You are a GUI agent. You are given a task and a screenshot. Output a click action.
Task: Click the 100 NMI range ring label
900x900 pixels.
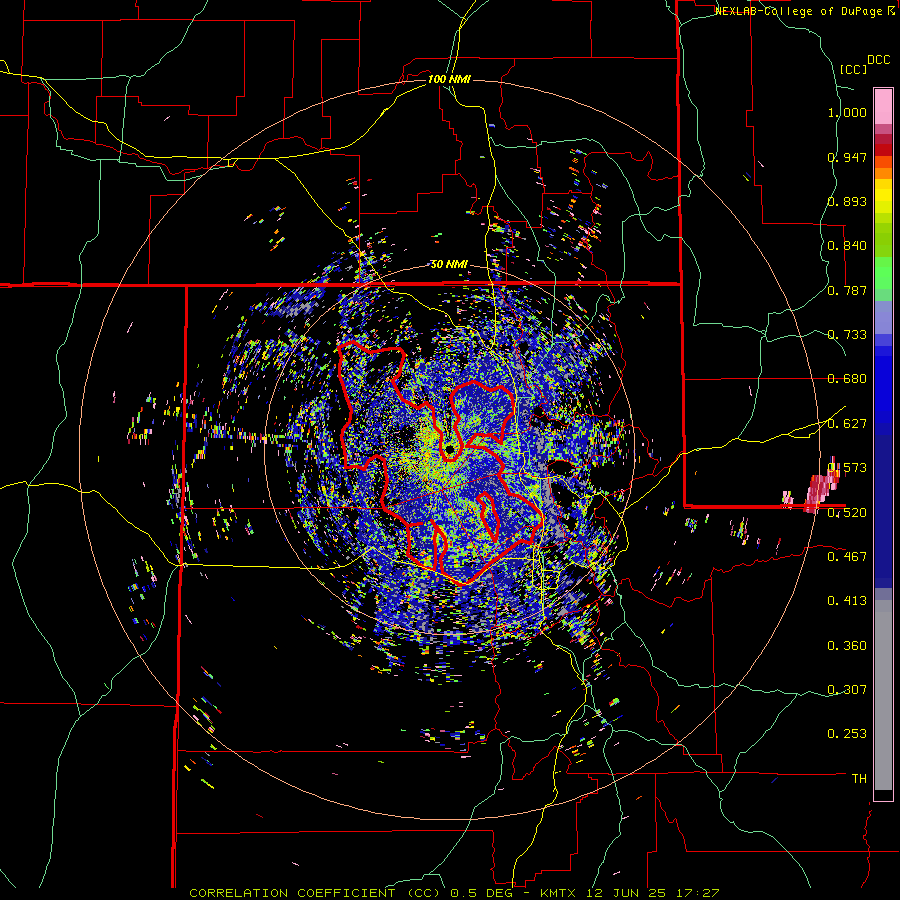(449, 79)
